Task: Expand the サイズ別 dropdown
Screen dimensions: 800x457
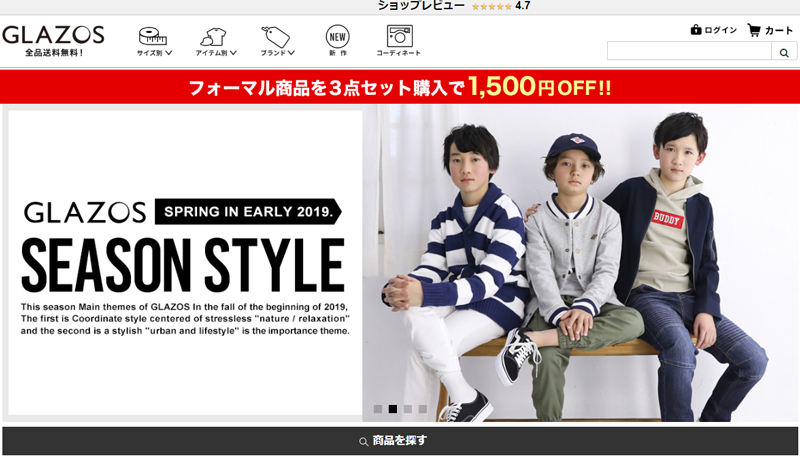Action: pyautogui.click(x=154, y=53)
